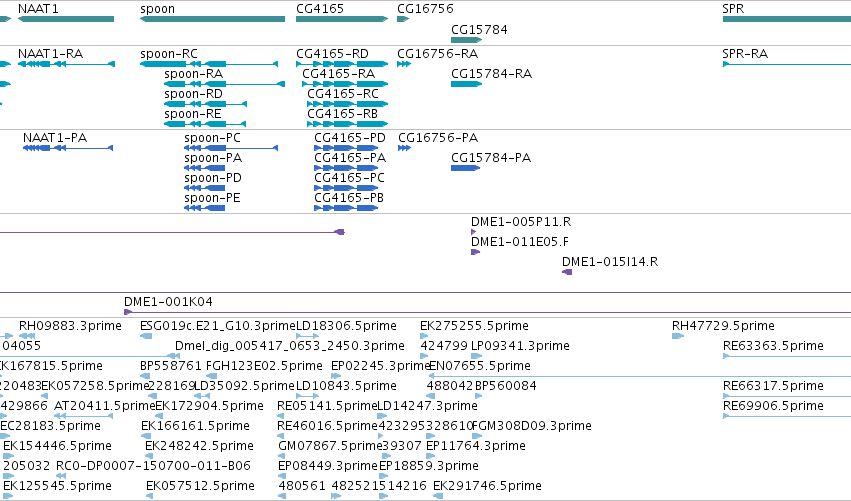The width and height of the screenshot is (851, 501).
Task: Select the FGM308D09.3prime EST label
Action: point(532,426)
